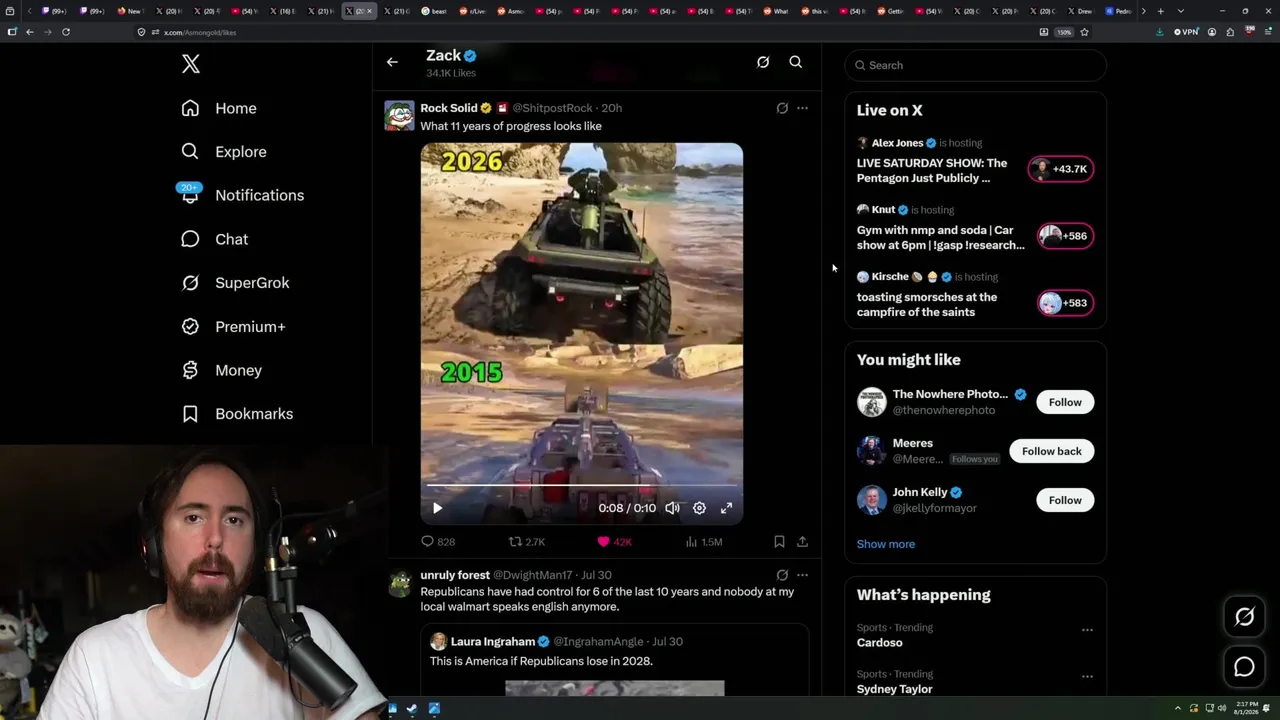Viewport: 1280px width, 720px height.
Task: Click the +43.7K listeners badge
Action: [x=1061, y=169]
